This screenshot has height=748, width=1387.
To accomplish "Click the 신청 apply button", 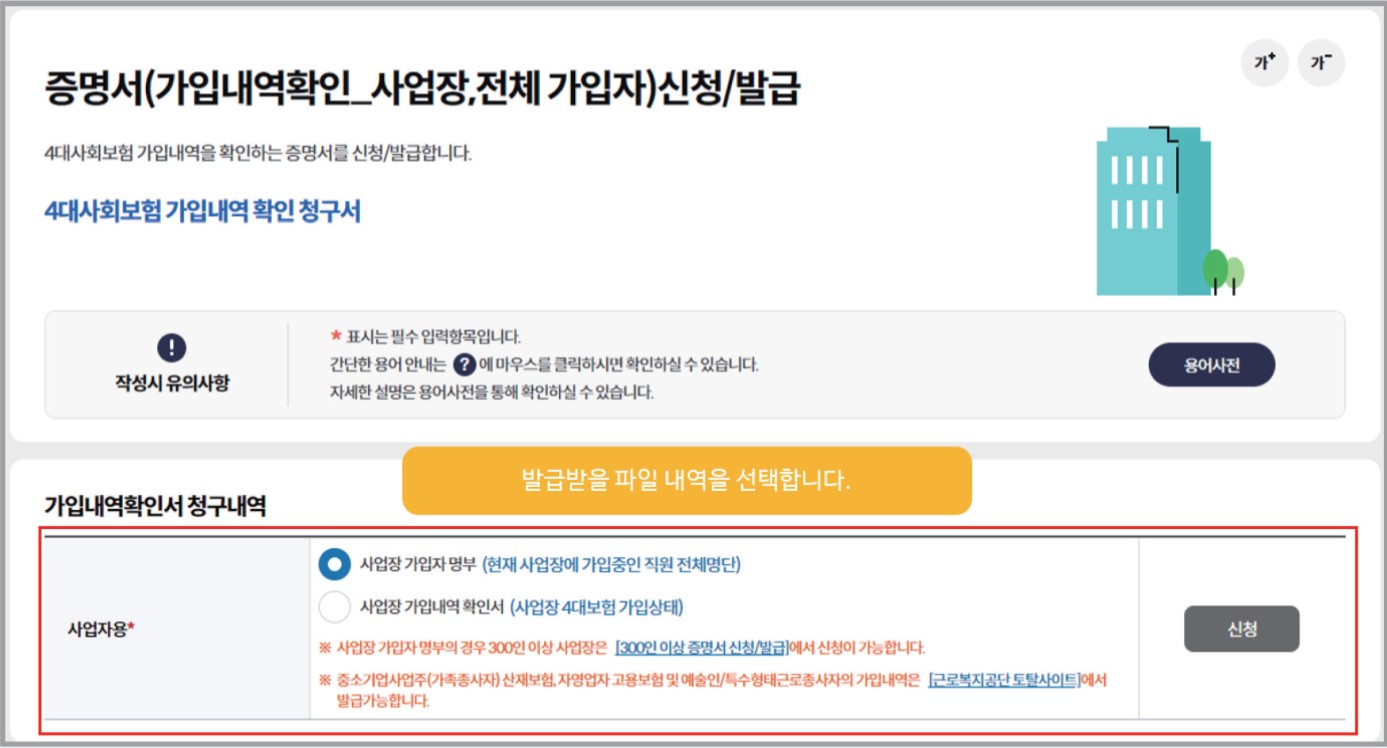I will [x=1241, y=629].
